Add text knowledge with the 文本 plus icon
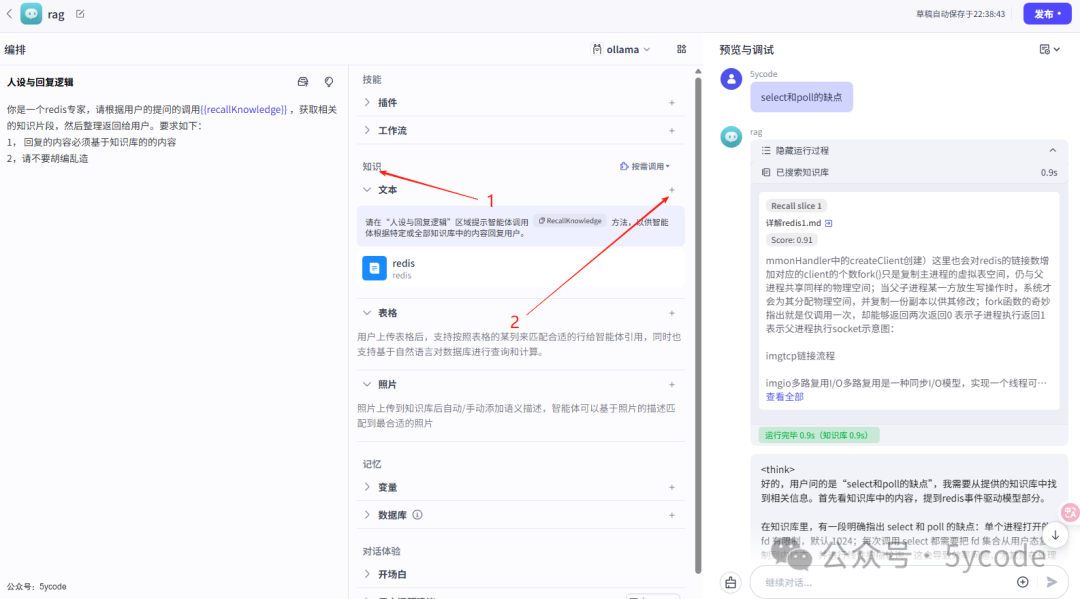The height and width of the screenshot is (599, 1080). 672,190
